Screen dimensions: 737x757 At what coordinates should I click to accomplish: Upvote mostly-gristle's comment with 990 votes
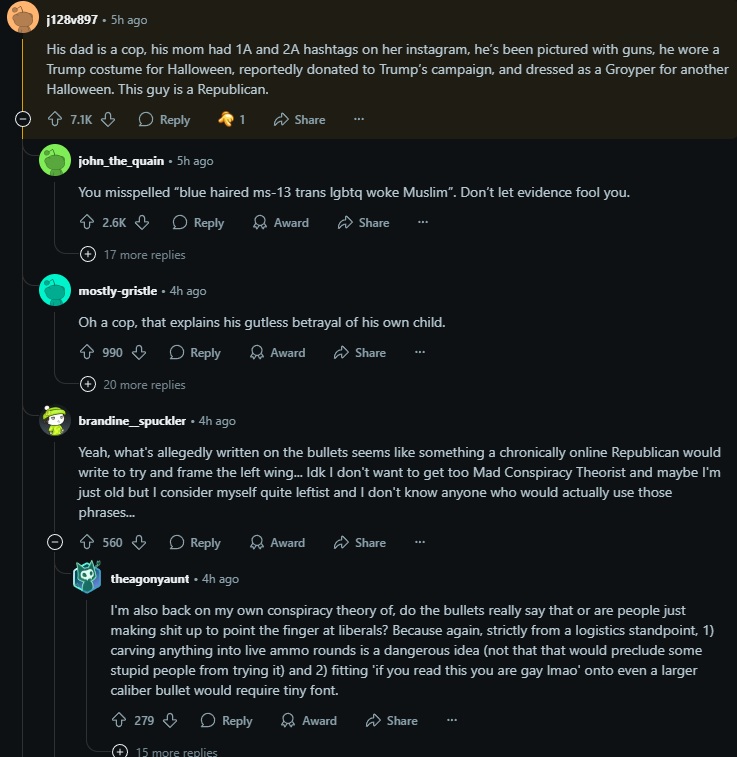87,352
